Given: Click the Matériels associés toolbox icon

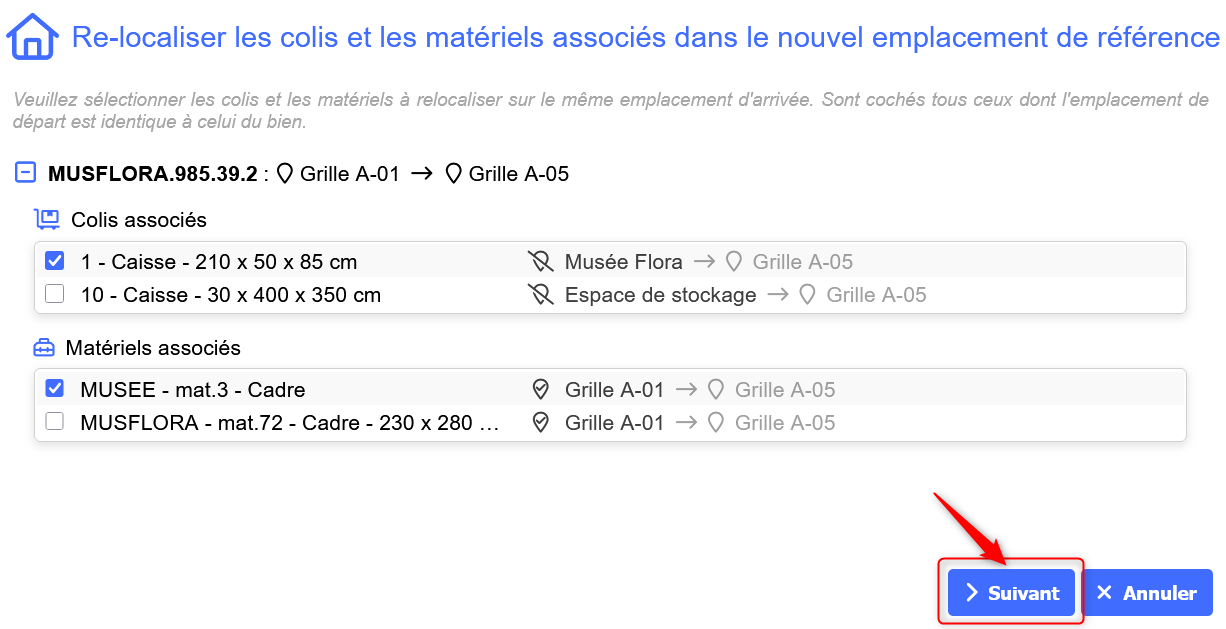Looking at the screenshot, I should [44, 348].
